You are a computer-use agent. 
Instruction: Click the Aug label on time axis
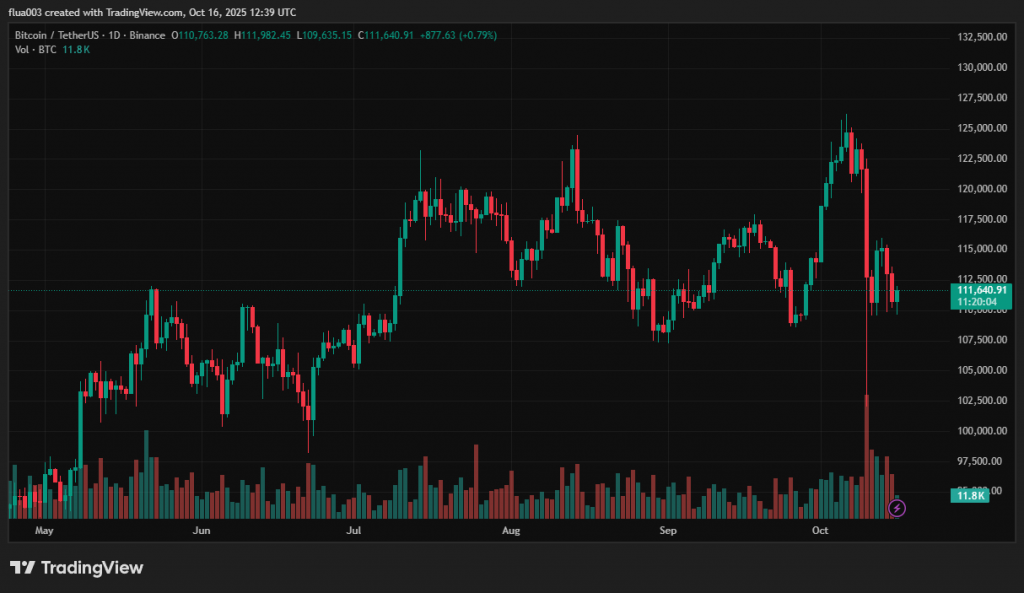pyautogui.click(x=511, y=530)
